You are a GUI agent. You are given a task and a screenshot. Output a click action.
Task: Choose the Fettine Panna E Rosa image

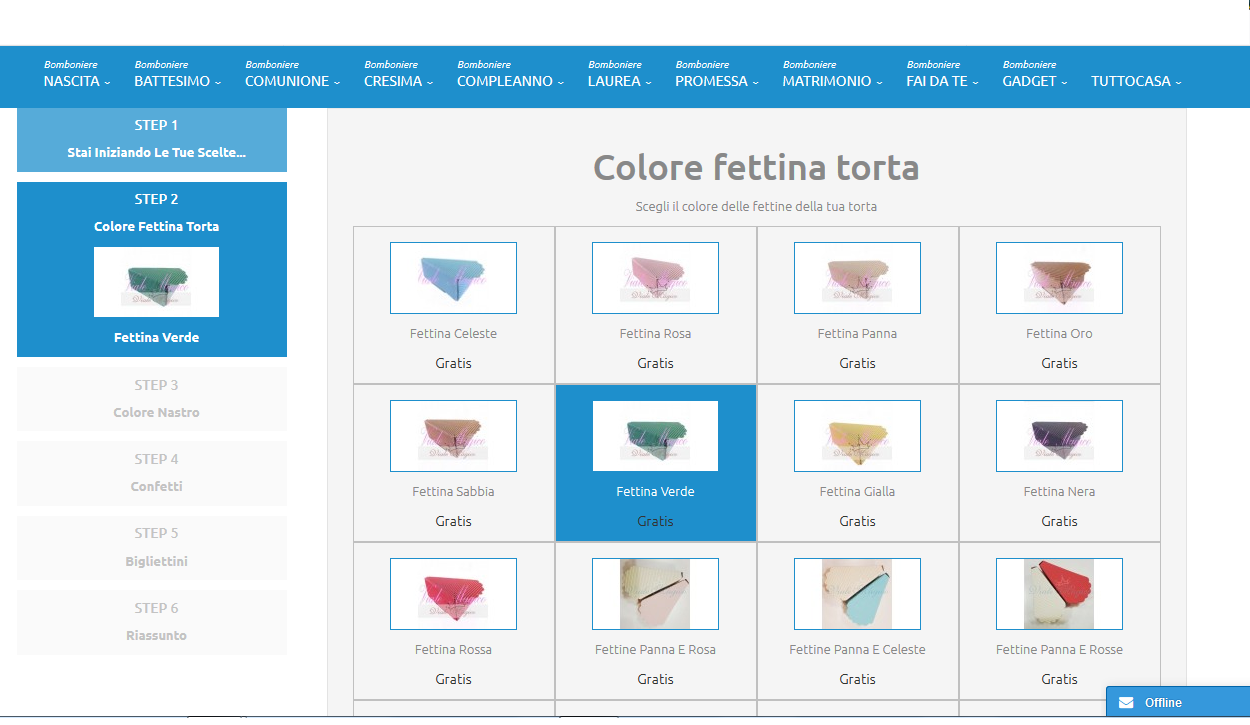coord(655,594)
